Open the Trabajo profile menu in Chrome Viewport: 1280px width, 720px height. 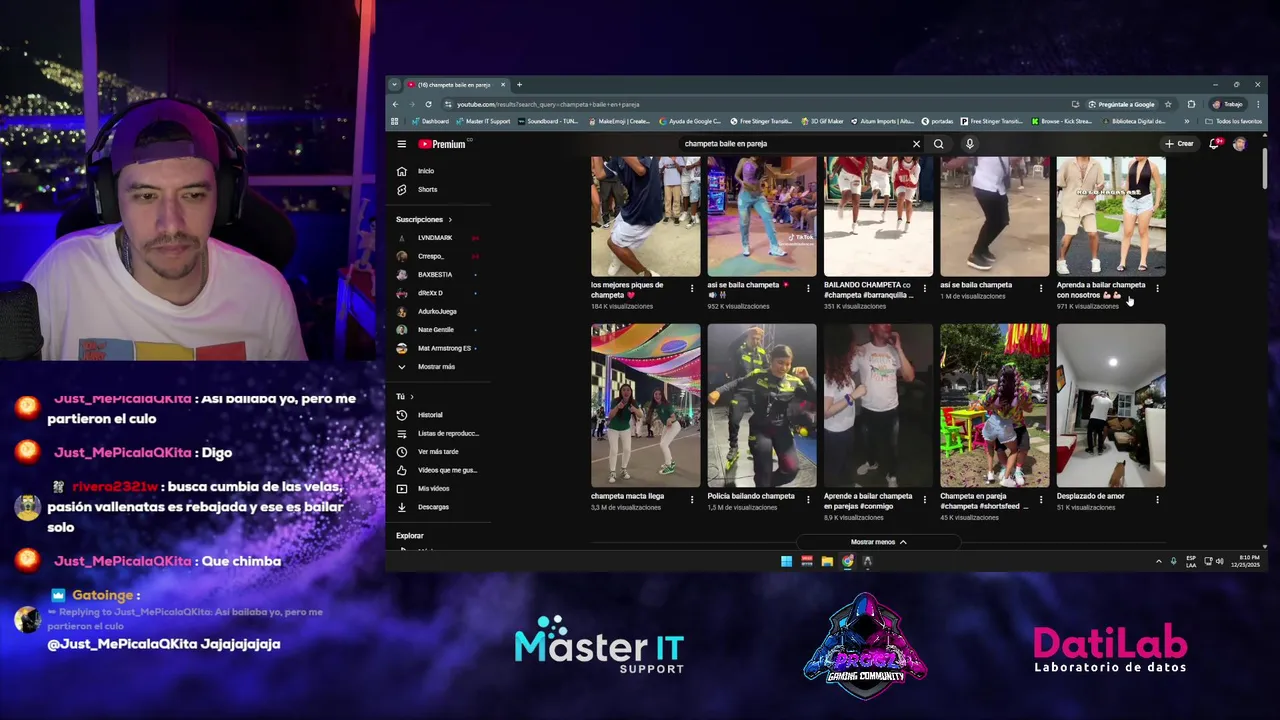[1228, 104]
